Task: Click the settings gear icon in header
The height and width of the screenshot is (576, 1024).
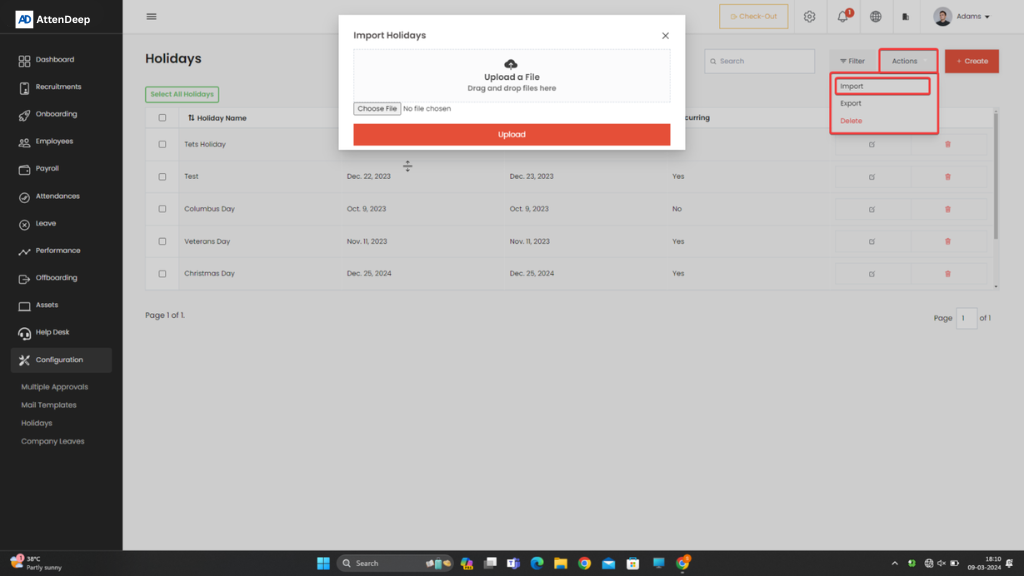Action: tap(809, 17)
